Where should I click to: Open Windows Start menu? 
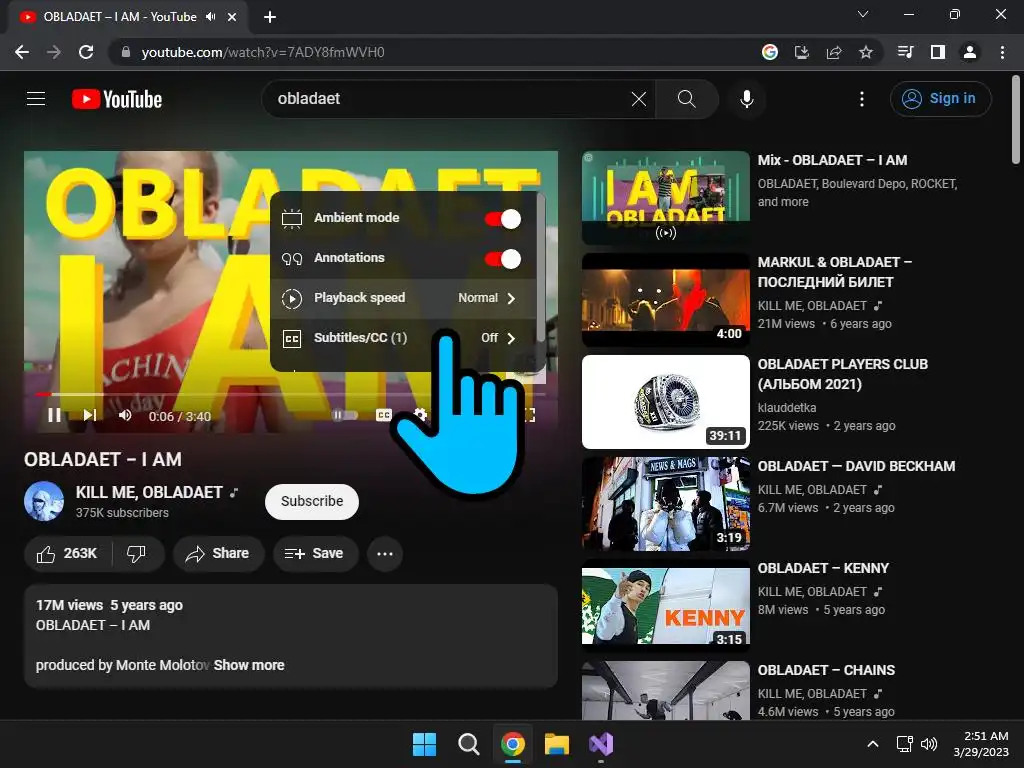coord(424,744)
